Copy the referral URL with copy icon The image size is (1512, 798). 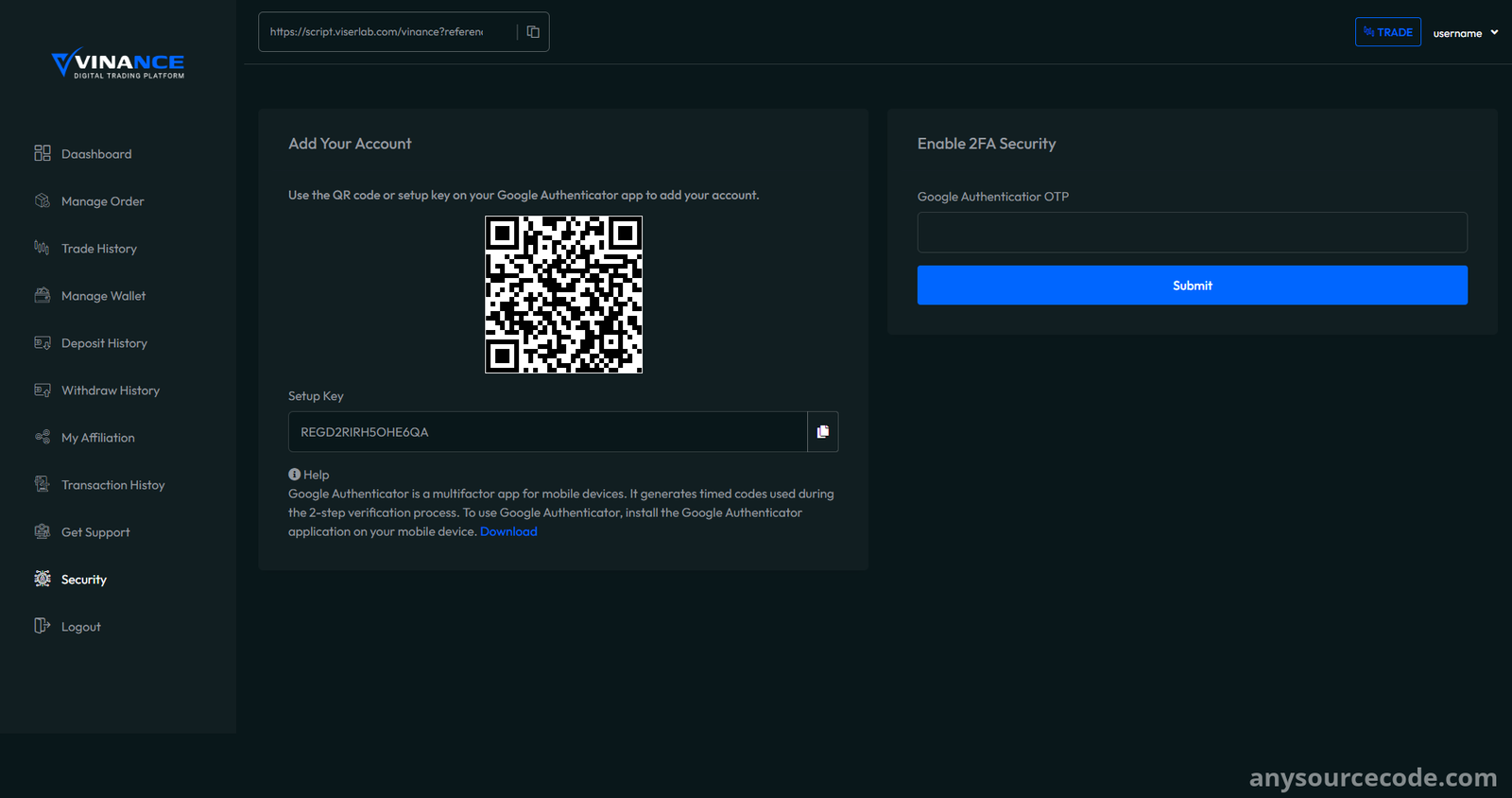click(533, 32)
